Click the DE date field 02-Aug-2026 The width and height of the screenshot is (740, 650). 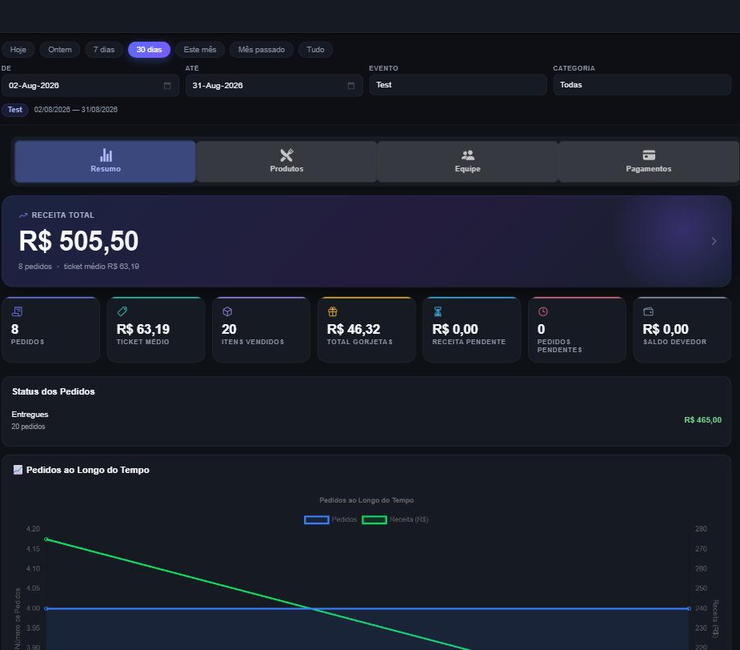90,85
